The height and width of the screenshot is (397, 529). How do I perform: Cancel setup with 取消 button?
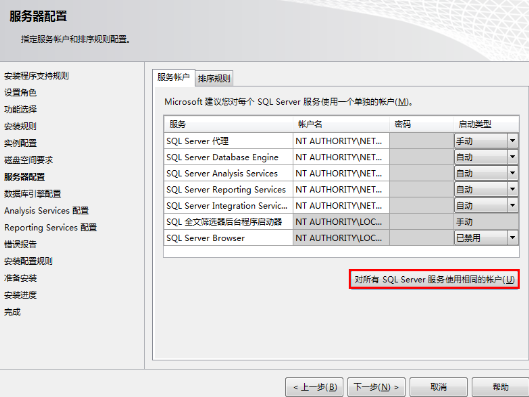(439, 387)
